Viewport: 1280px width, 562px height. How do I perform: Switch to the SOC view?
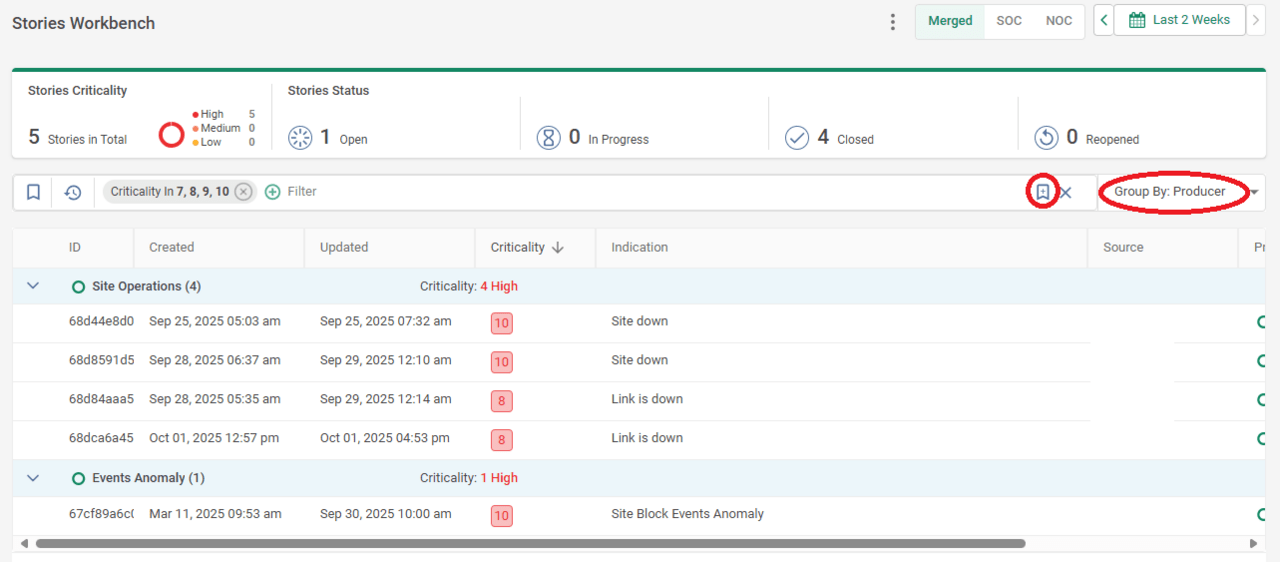(x=1009, y=21)
